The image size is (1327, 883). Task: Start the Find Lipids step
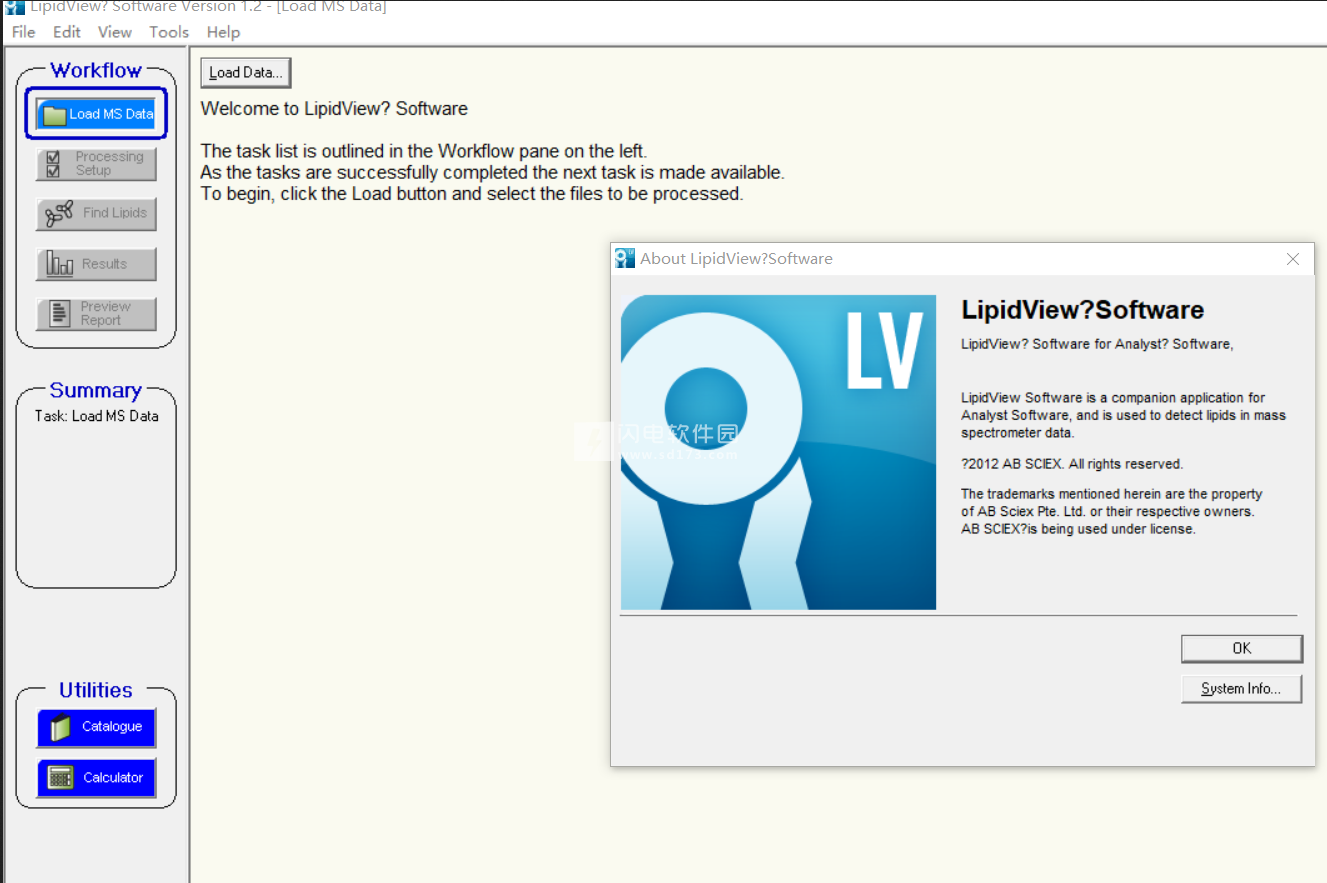(96, 214)
